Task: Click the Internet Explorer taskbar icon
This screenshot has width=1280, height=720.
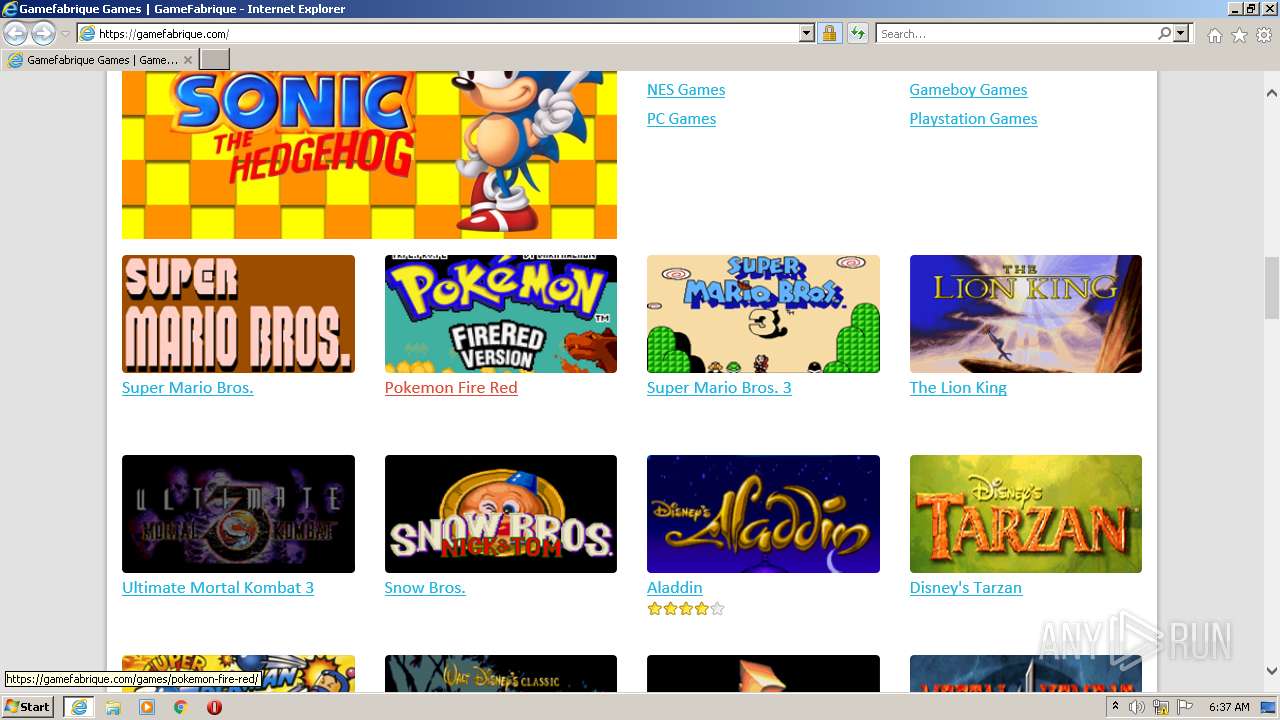Action: pyautogui.click(x=78, y=707)
